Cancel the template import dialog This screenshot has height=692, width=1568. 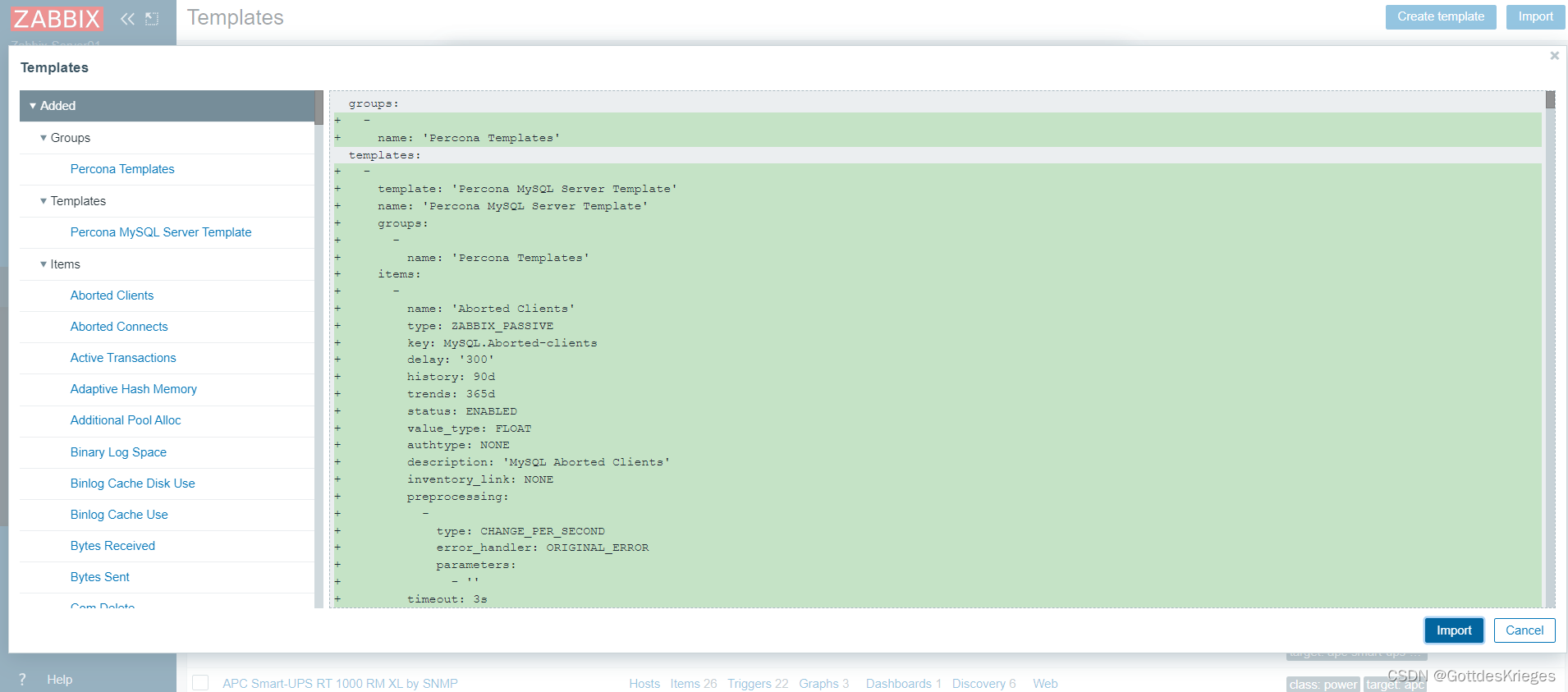click(x=1524, y=630)
